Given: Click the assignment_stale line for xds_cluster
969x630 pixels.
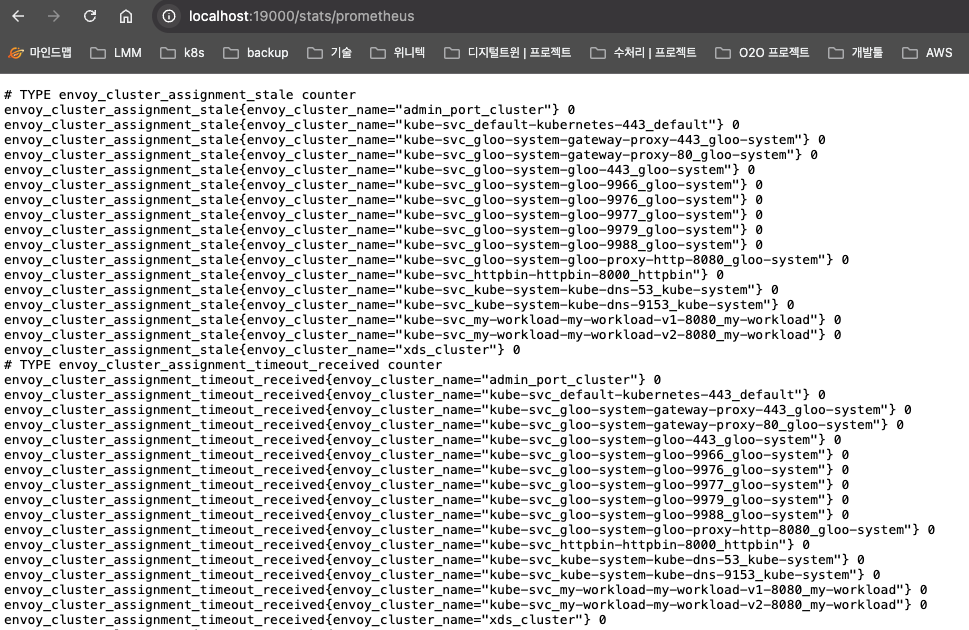Looking at the screenshot, I should (x=262, y=349).
